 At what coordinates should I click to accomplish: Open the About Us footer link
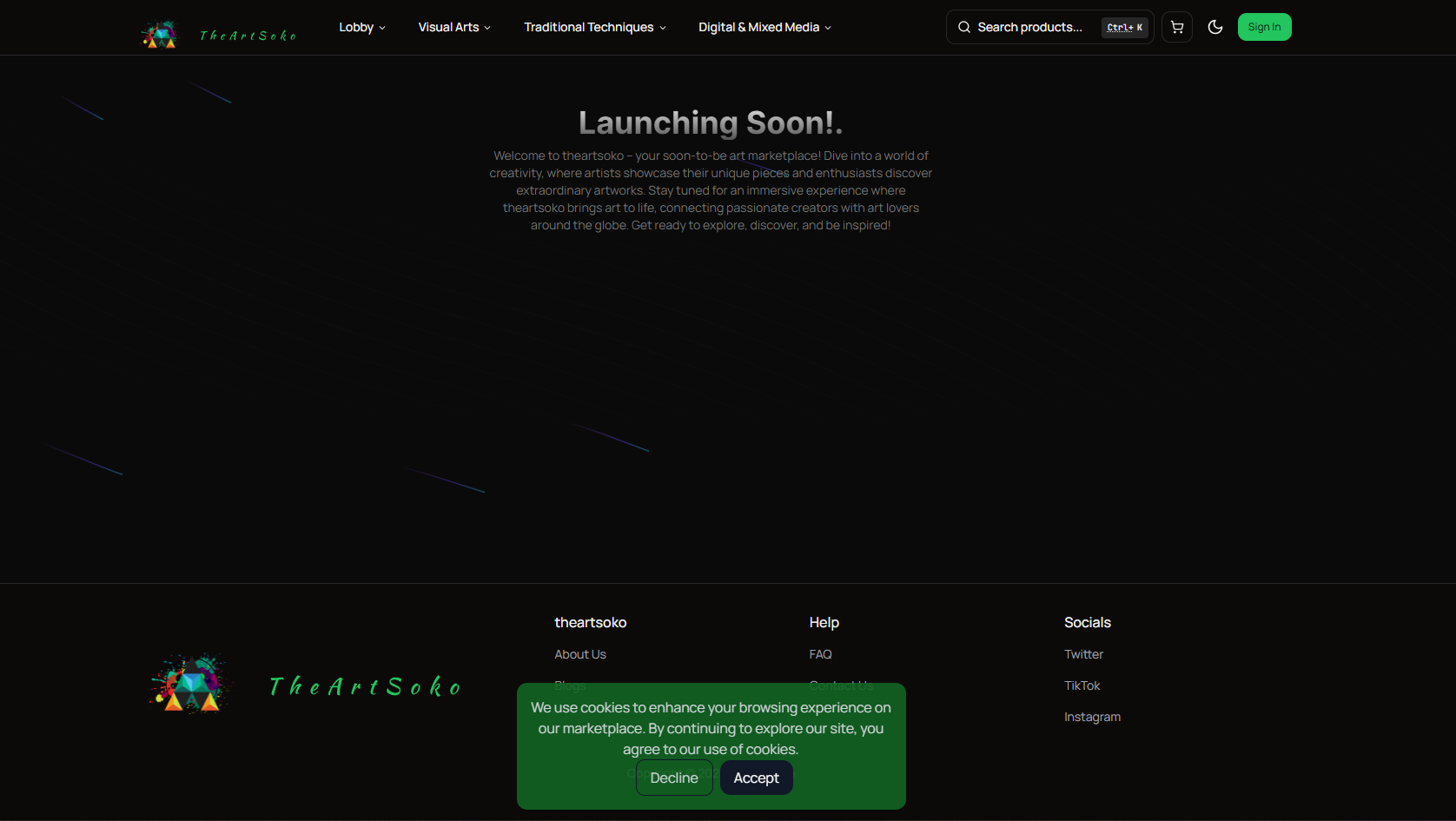pos(579,654)
